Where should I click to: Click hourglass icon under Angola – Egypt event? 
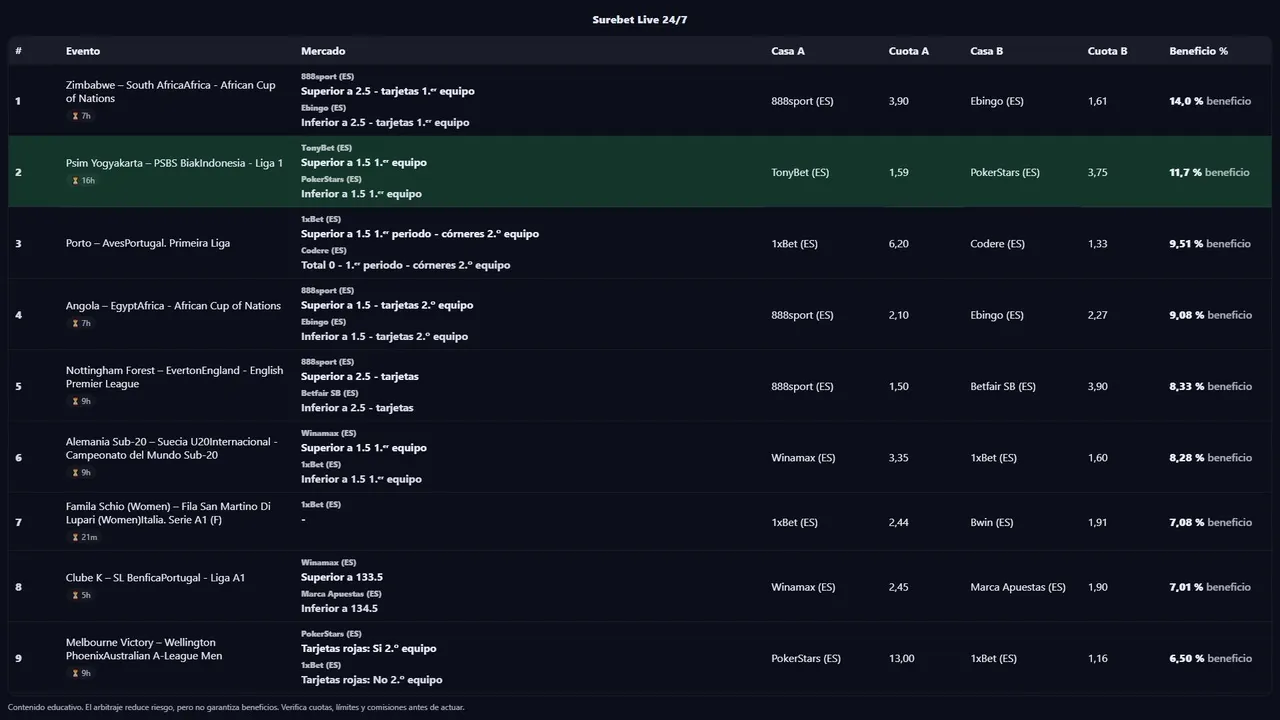click(x=75, y=323)
